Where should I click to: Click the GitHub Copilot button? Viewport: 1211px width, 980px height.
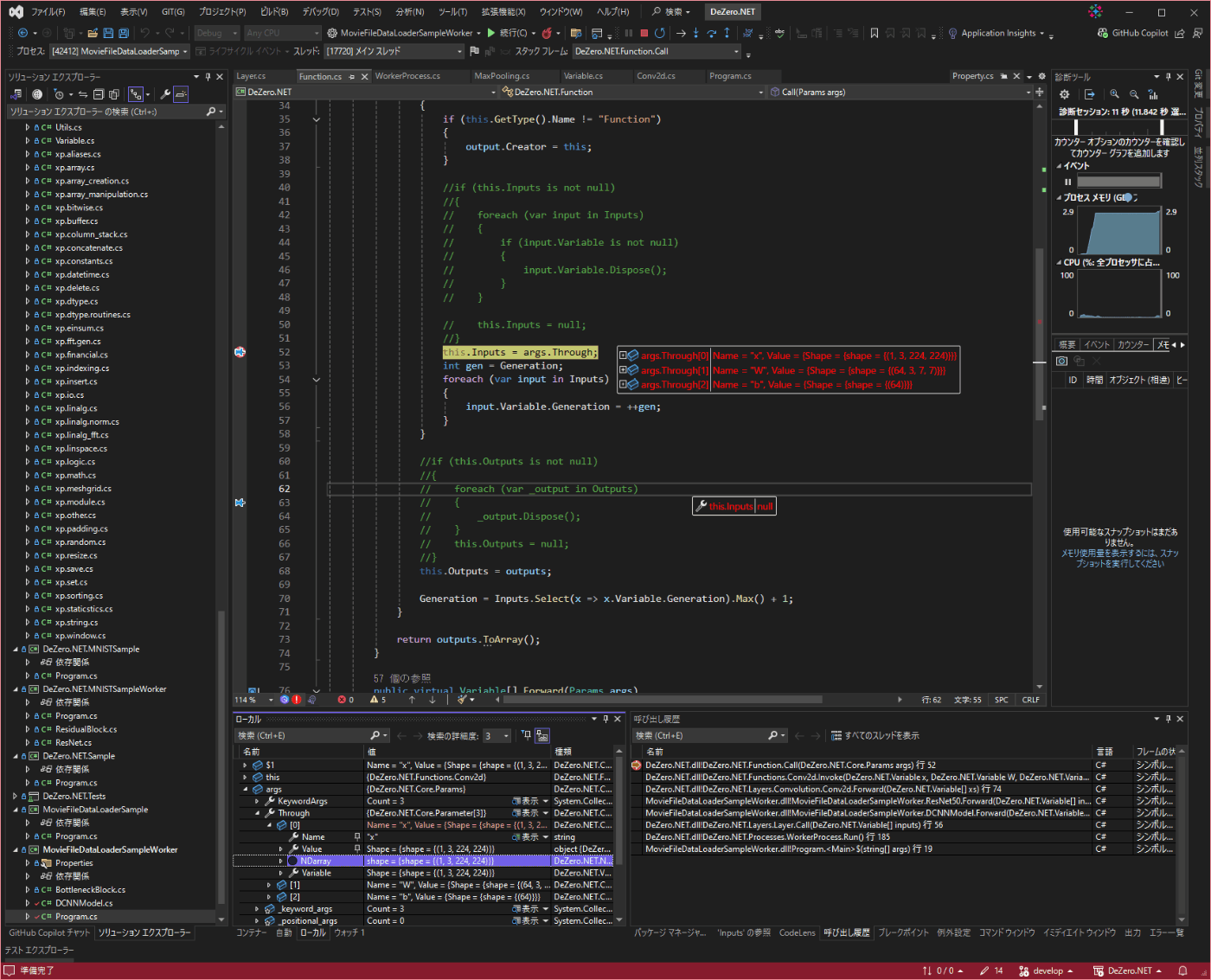pos(1133,33)
